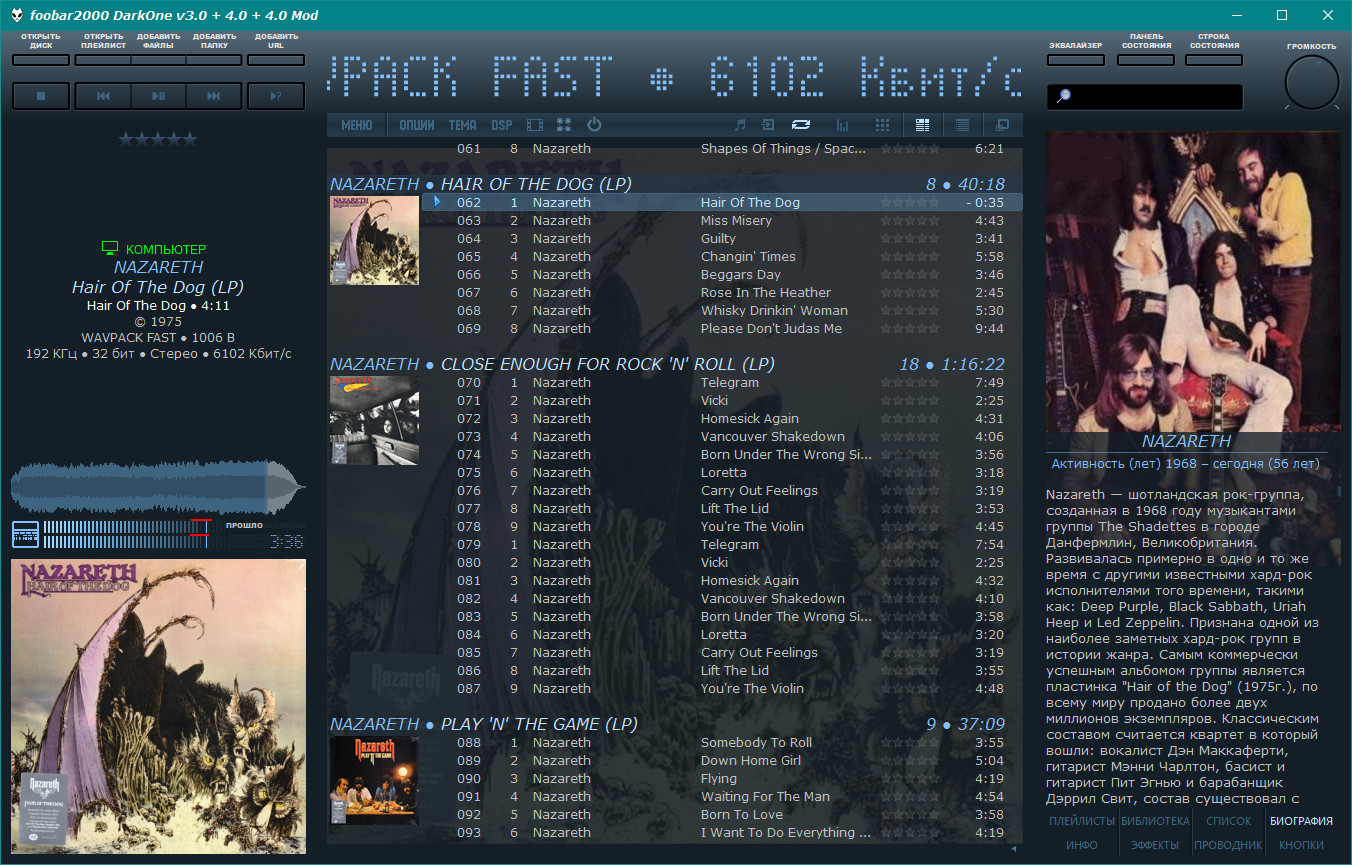Click the Добавить папку button
Image resolution: width=1352 pixels, height=865 pixels.
click(214, 60)
